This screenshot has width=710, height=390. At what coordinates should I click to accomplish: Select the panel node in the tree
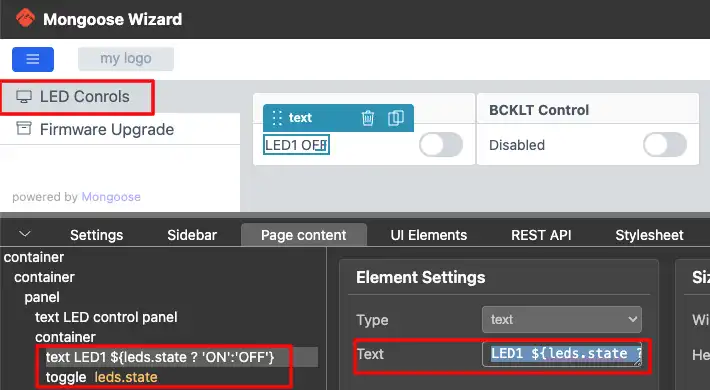(x=42, y=297)
